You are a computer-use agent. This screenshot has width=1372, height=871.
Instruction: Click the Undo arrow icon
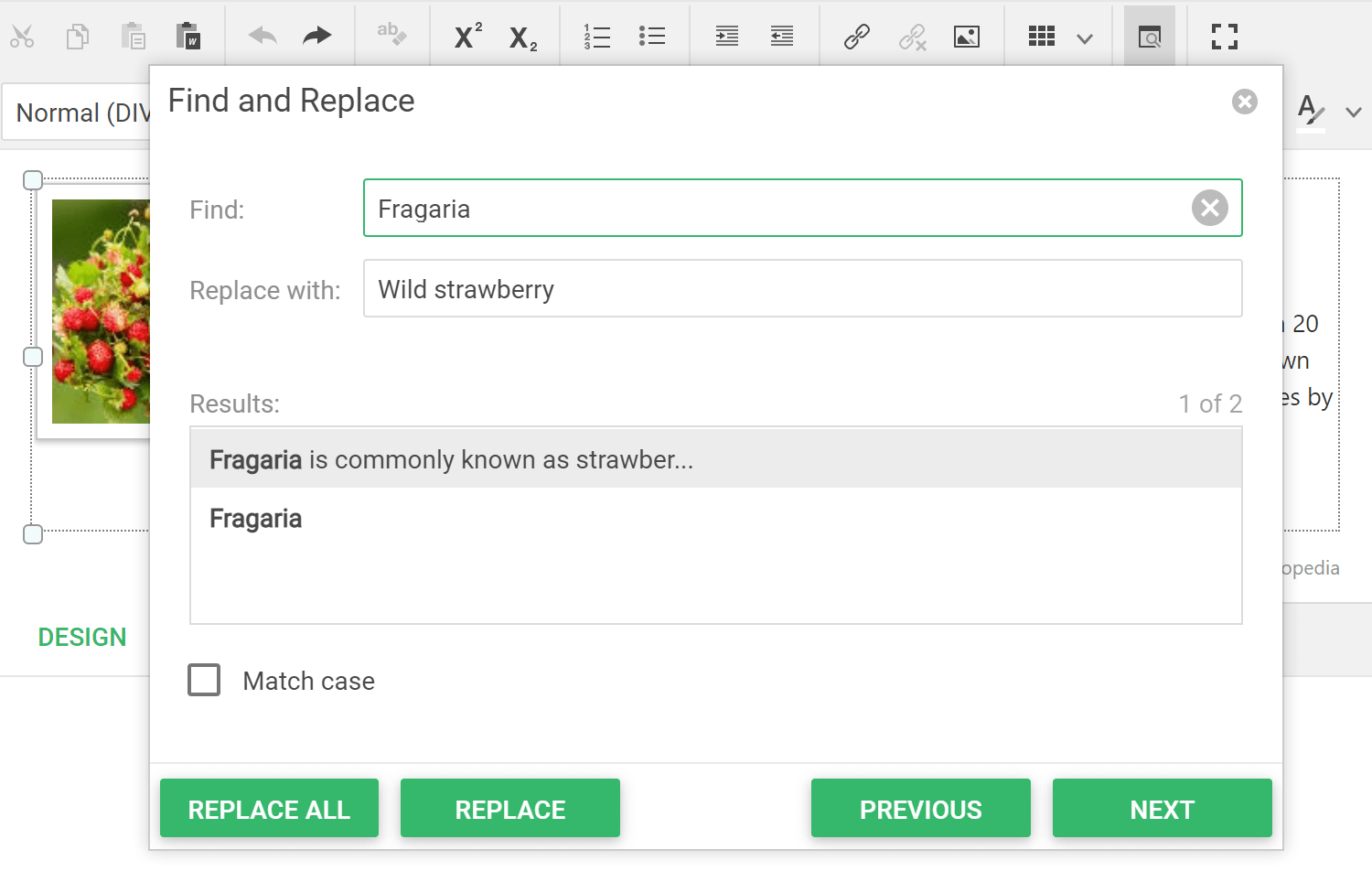(x=263, y=37)
